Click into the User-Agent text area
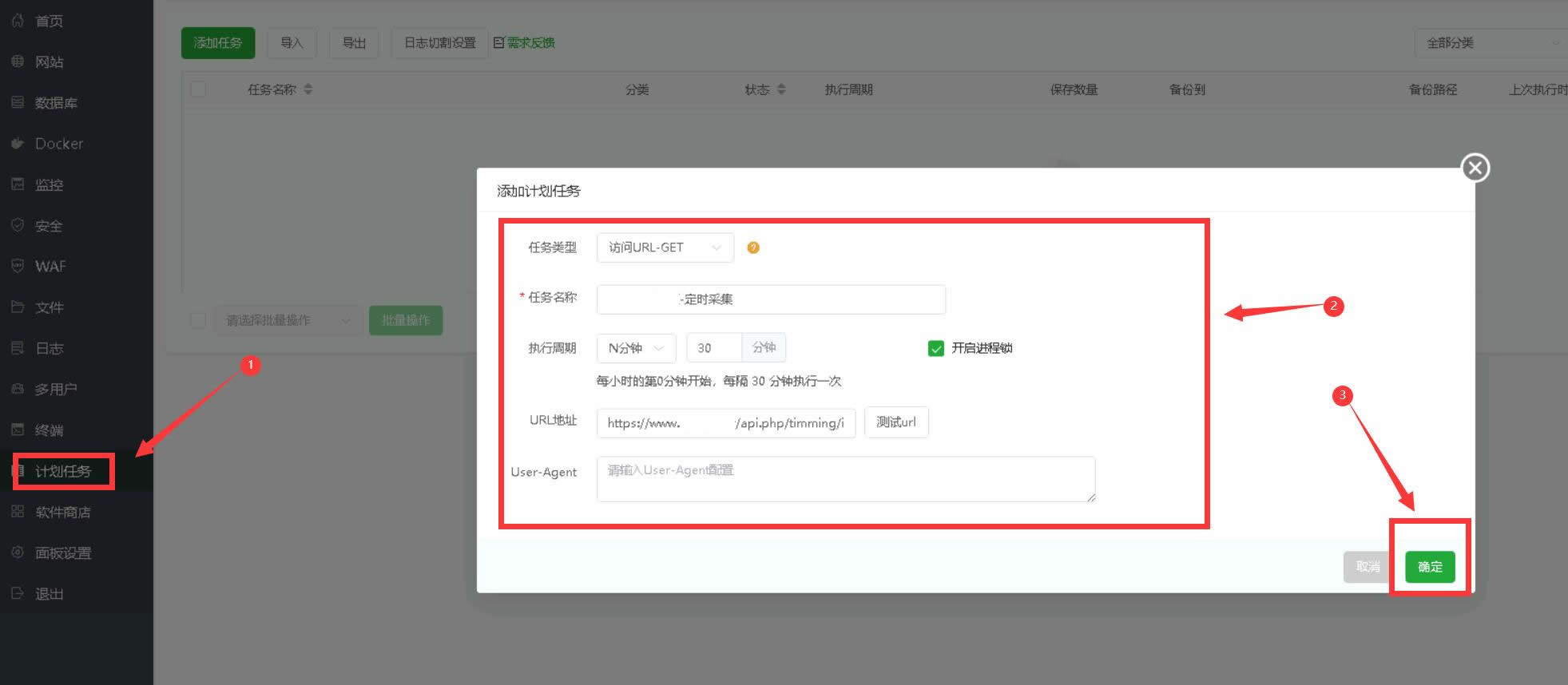This screenshot has width=1568, height=685. 845,479
